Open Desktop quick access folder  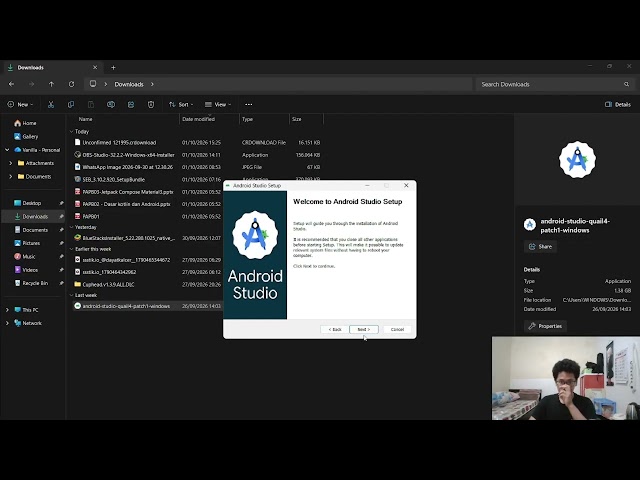click(x=33, y=203)
